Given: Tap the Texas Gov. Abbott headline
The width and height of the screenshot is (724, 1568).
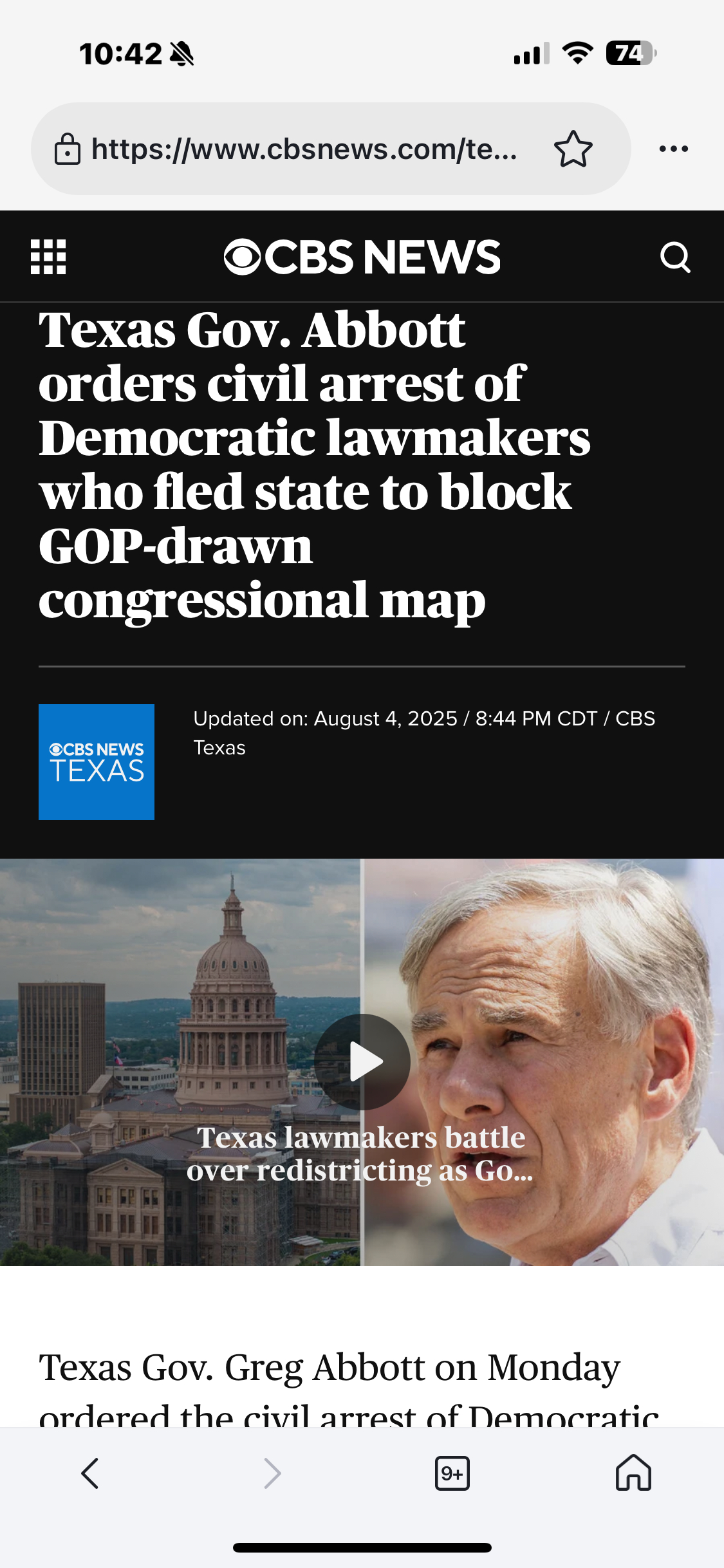Looking at the screenshot, I should pyautogui.click(x=315, y=465).
